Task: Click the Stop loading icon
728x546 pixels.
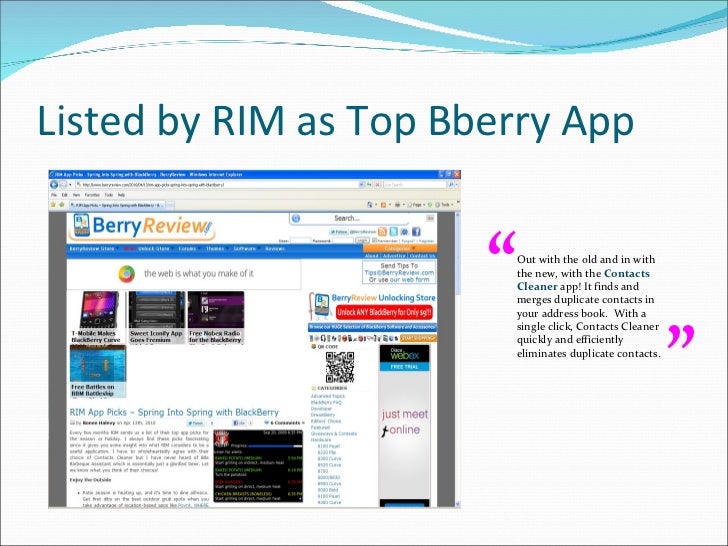Action: click(377, 185)
